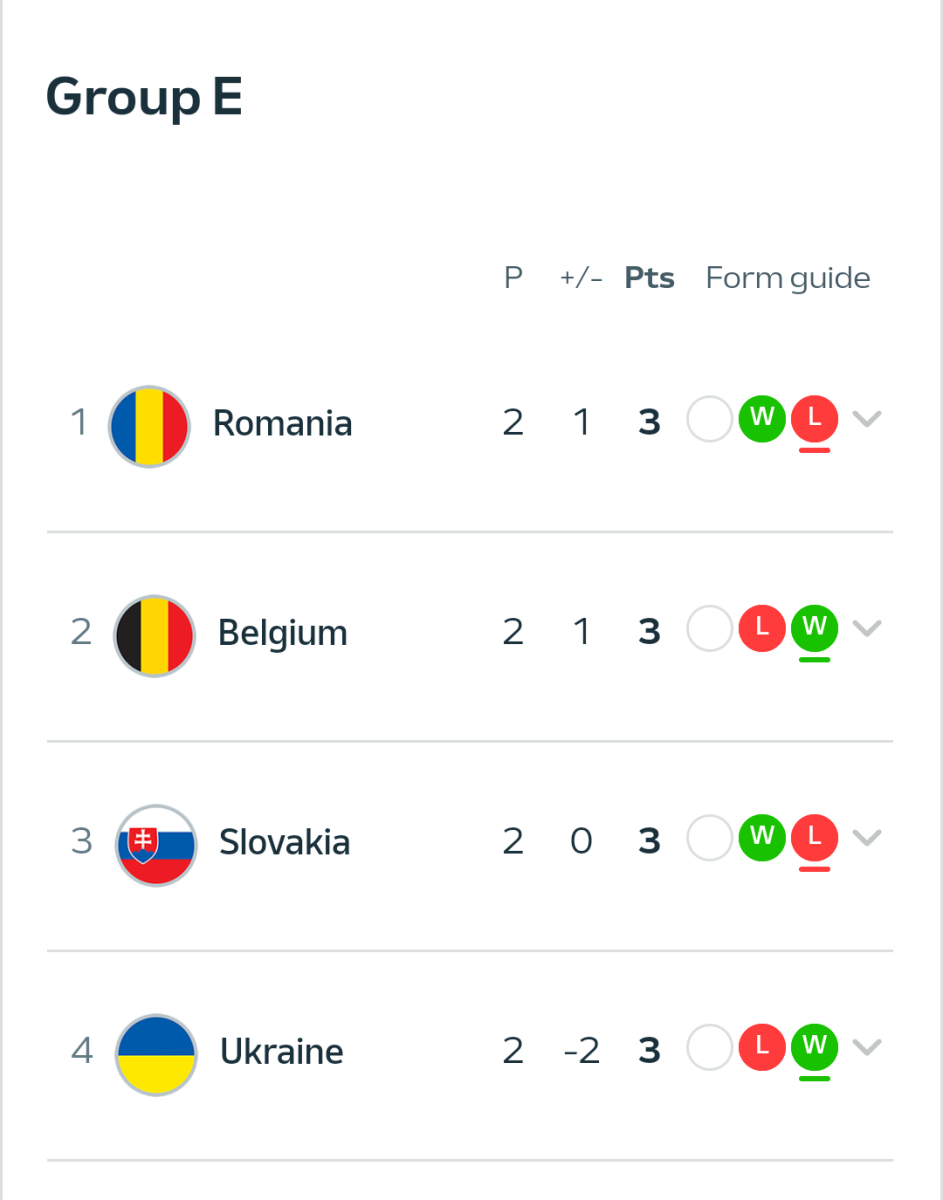
Task: Click Romania's red L form badge
Action: (x=814, y=419)
